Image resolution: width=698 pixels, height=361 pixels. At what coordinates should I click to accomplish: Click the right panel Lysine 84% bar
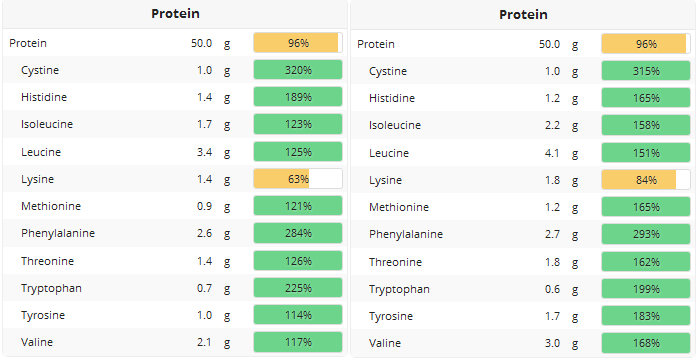(x=646, y=180)
